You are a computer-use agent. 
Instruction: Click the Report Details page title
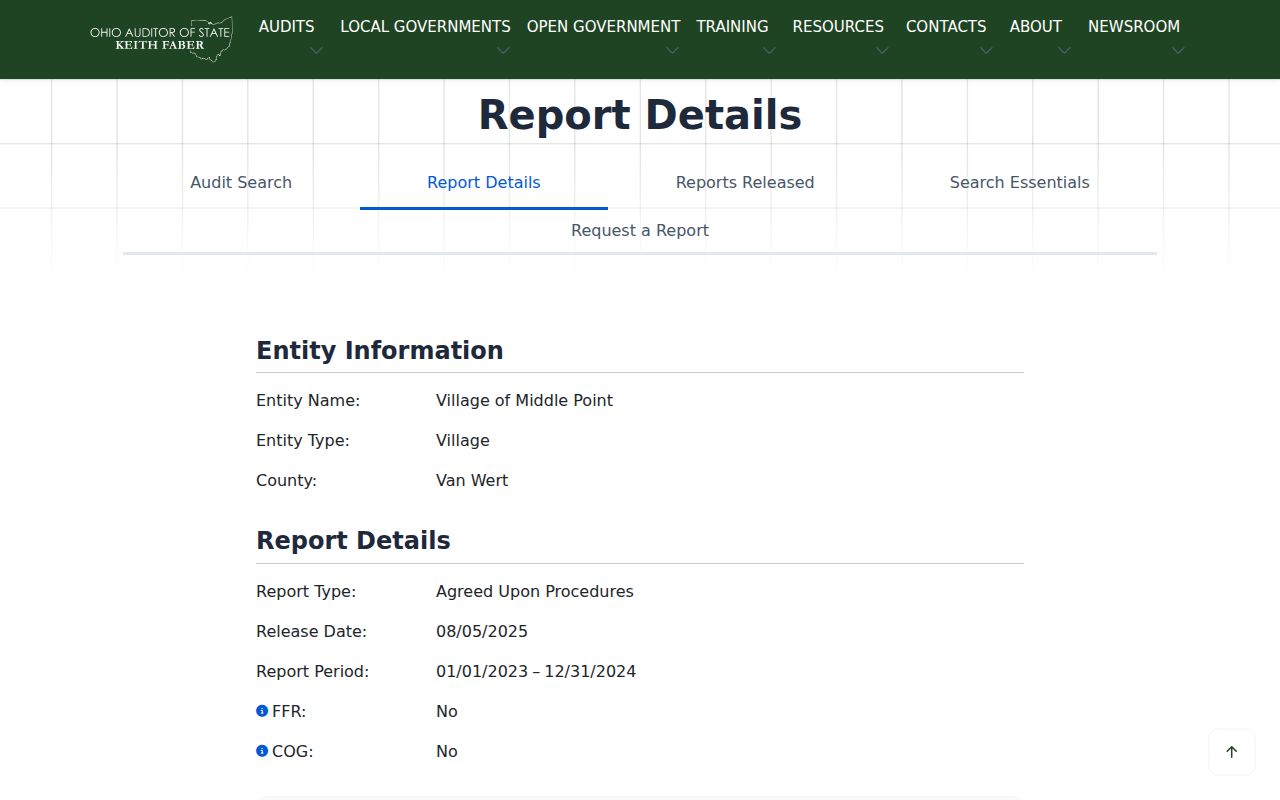tap(640, 115)
